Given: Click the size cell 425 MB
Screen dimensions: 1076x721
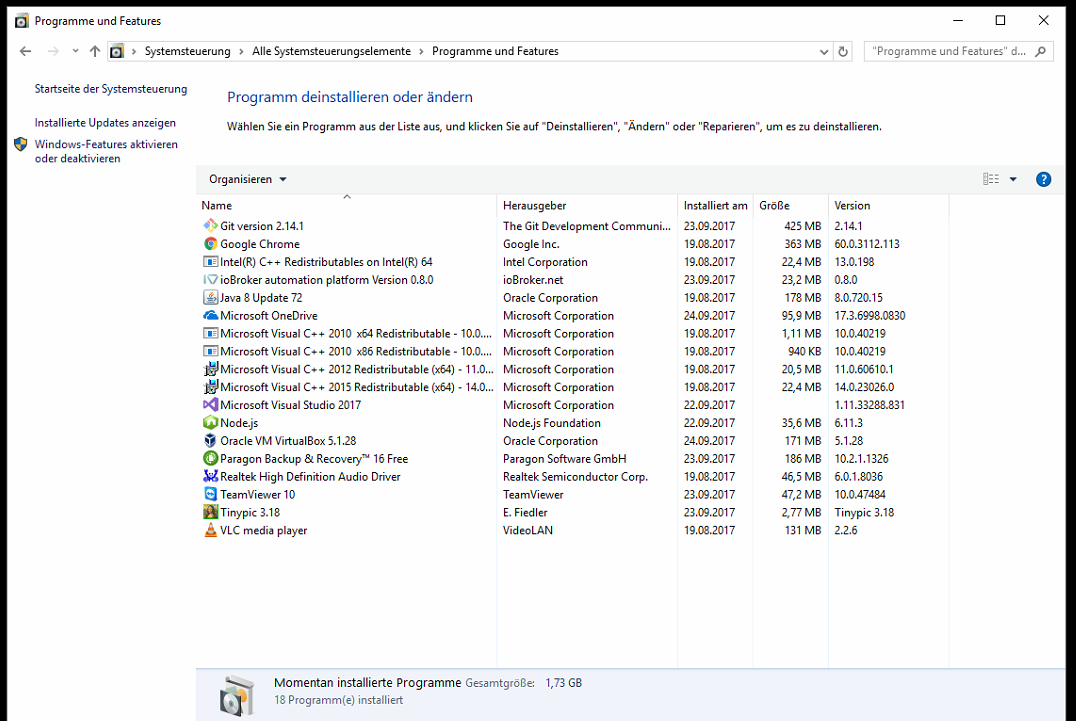Looking at the screenshot, I should pos(803,226).
